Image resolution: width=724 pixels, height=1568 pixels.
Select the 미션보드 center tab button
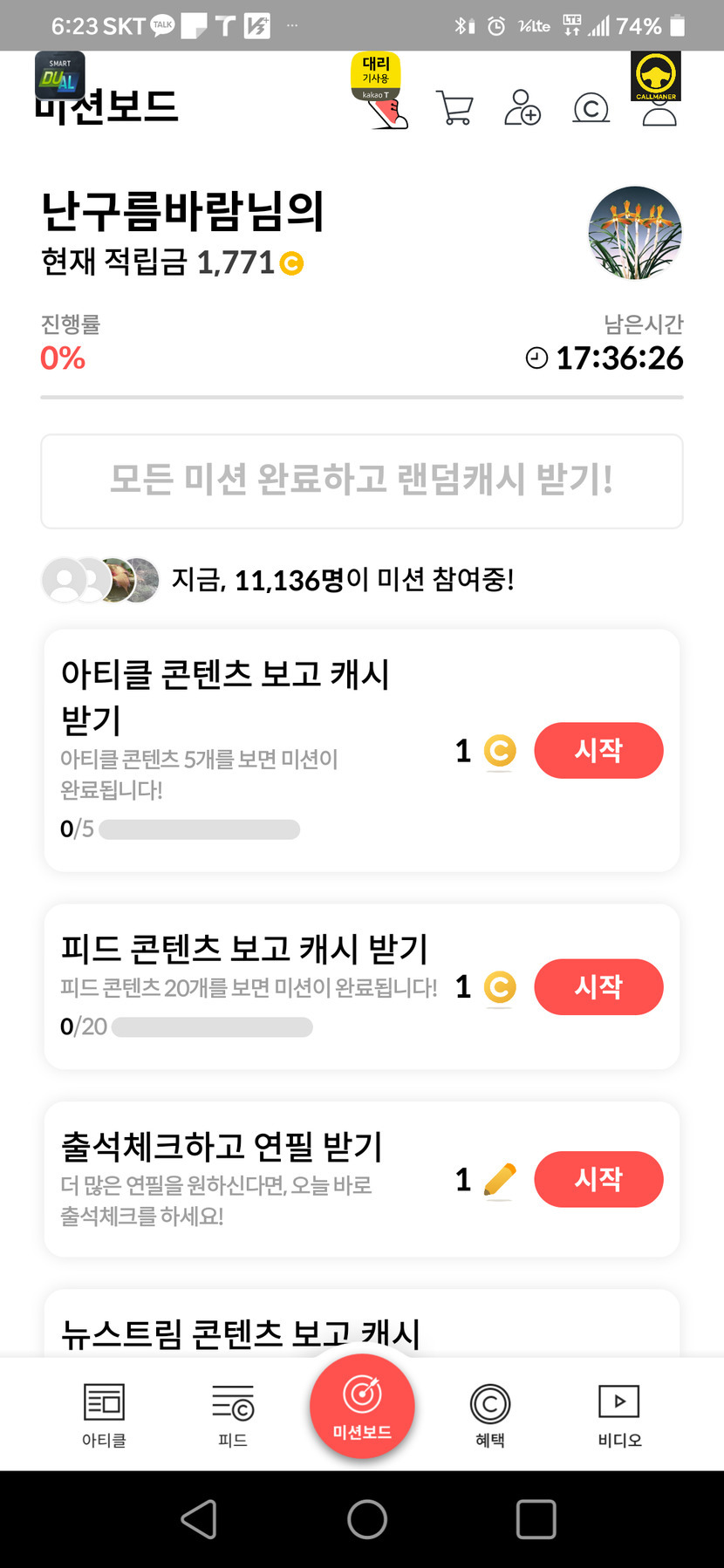pos(362,1406)
